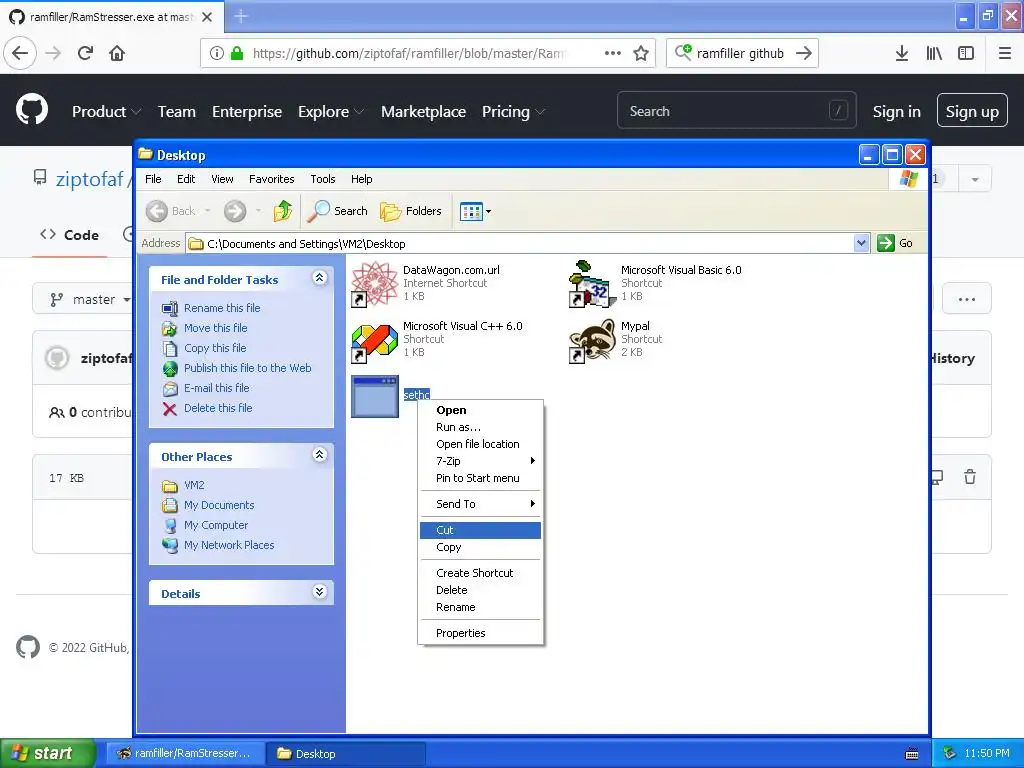Viewport: 1024px width, 768px height.
Task: Click the three-dot more options on GitHub
Action: pyautogui.click(x=967, y=299)
